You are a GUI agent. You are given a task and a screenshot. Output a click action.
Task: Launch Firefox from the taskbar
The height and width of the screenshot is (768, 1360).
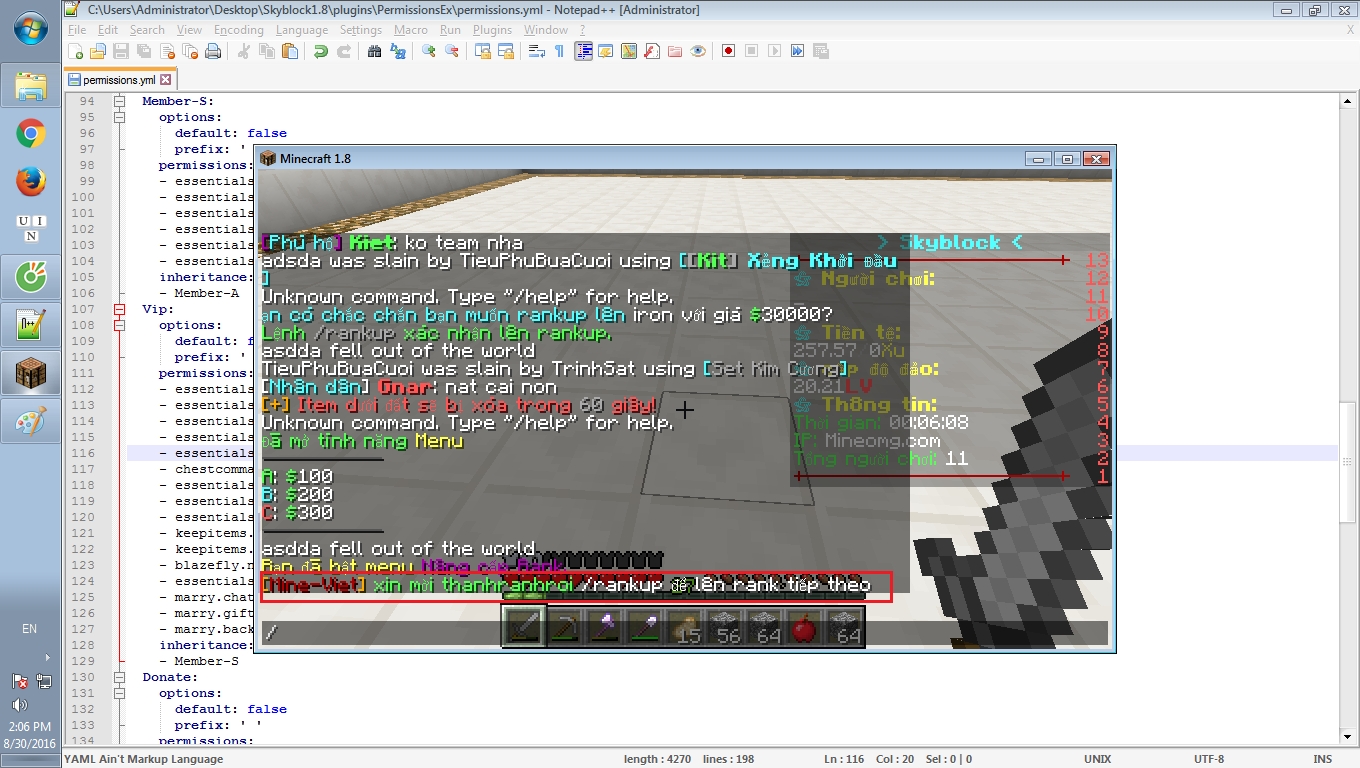31,181
